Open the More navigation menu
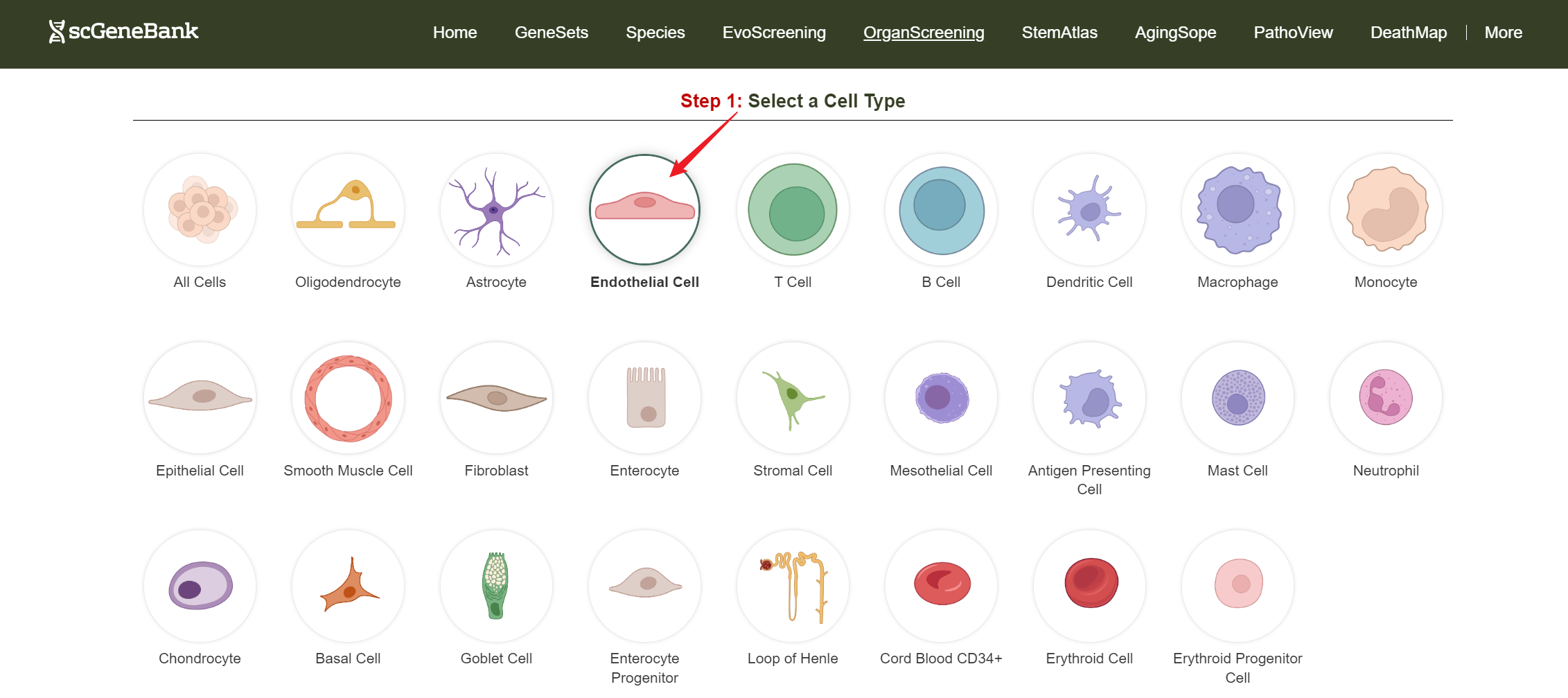This screenshot has width=1568, height=698. click(x=1503, y=33)
